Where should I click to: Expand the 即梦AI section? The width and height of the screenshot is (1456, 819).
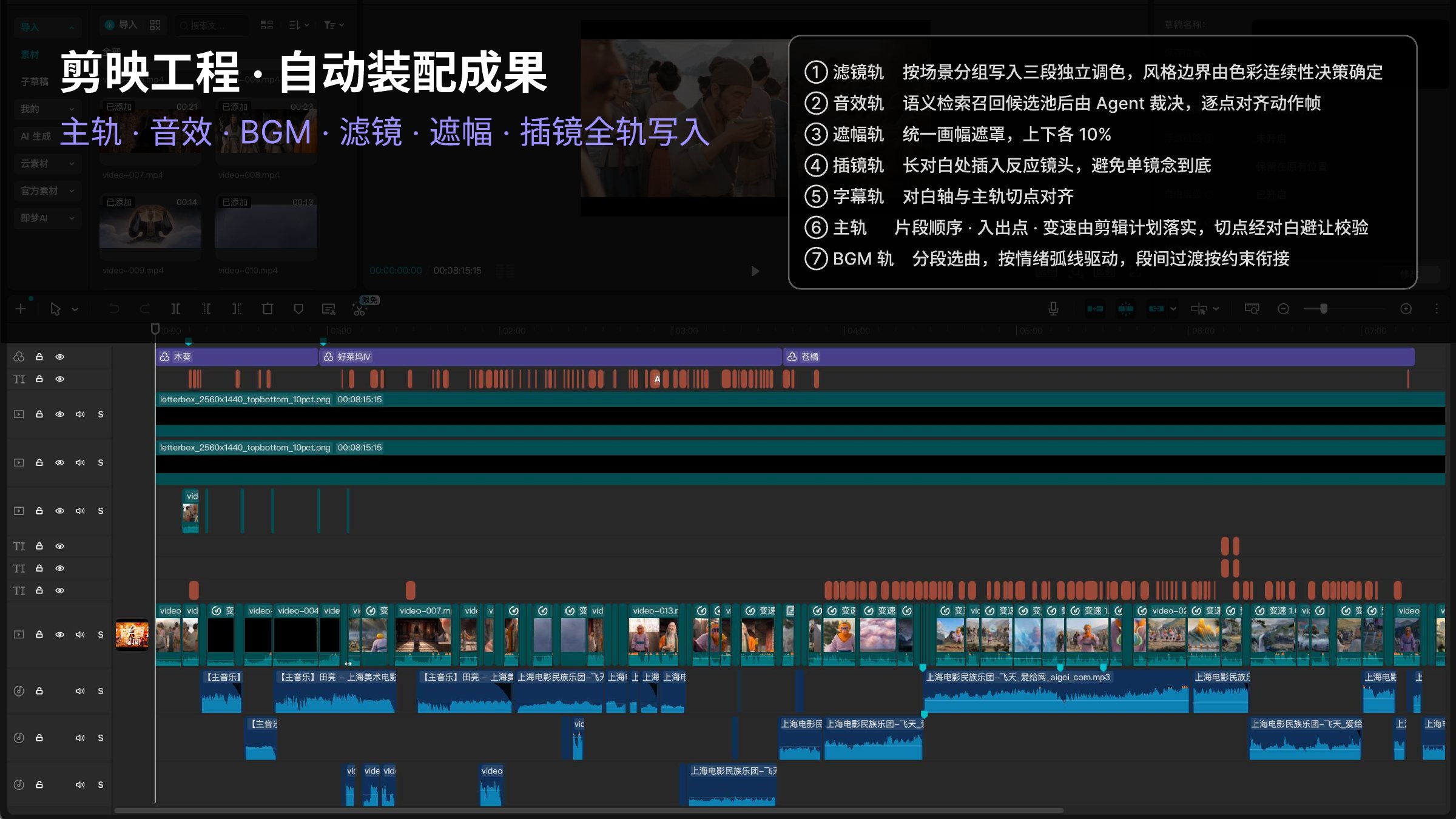click(x=72, y=218)
